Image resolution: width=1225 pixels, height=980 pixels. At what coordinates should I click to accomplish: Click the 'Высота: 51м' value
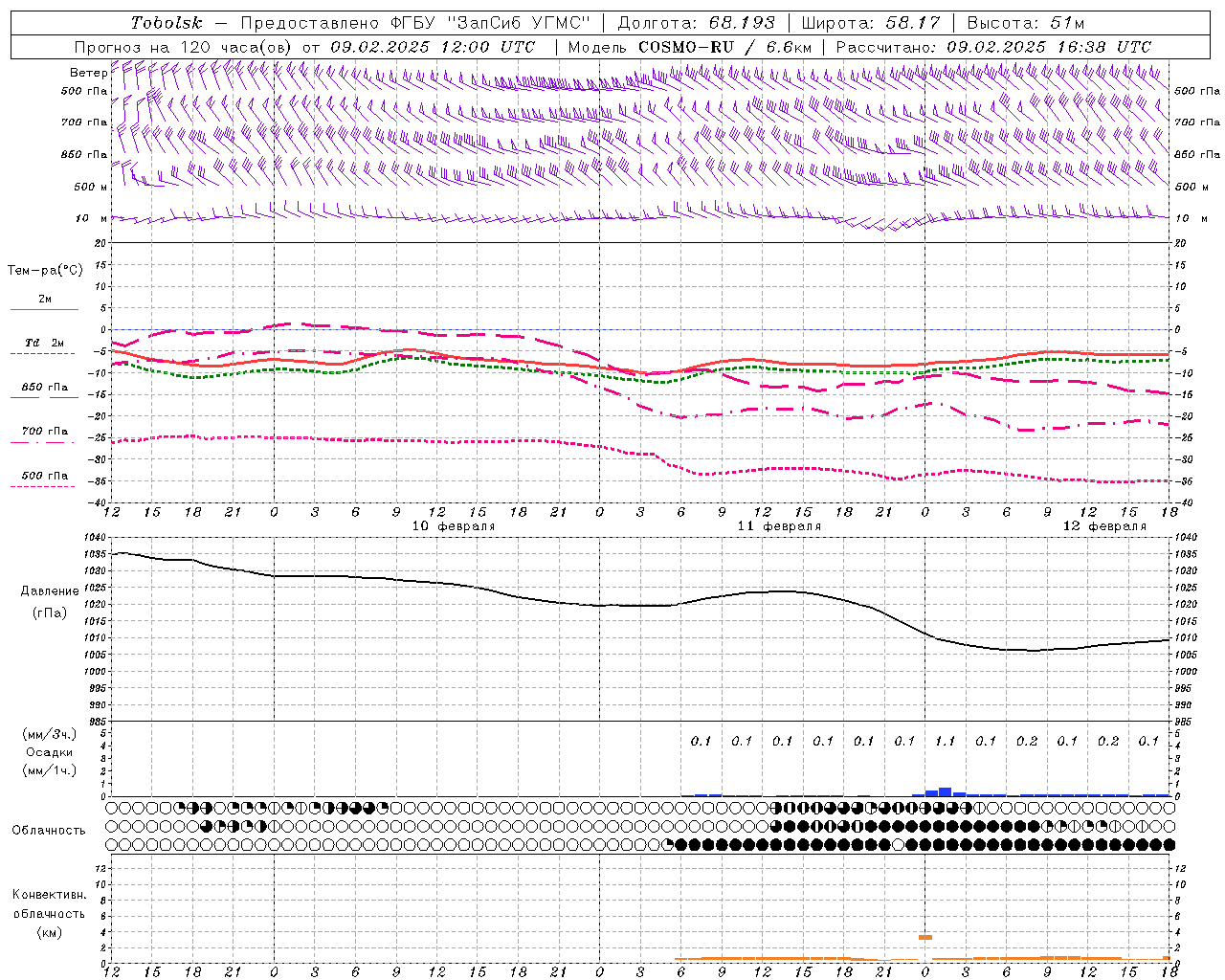coord(1026,23)
